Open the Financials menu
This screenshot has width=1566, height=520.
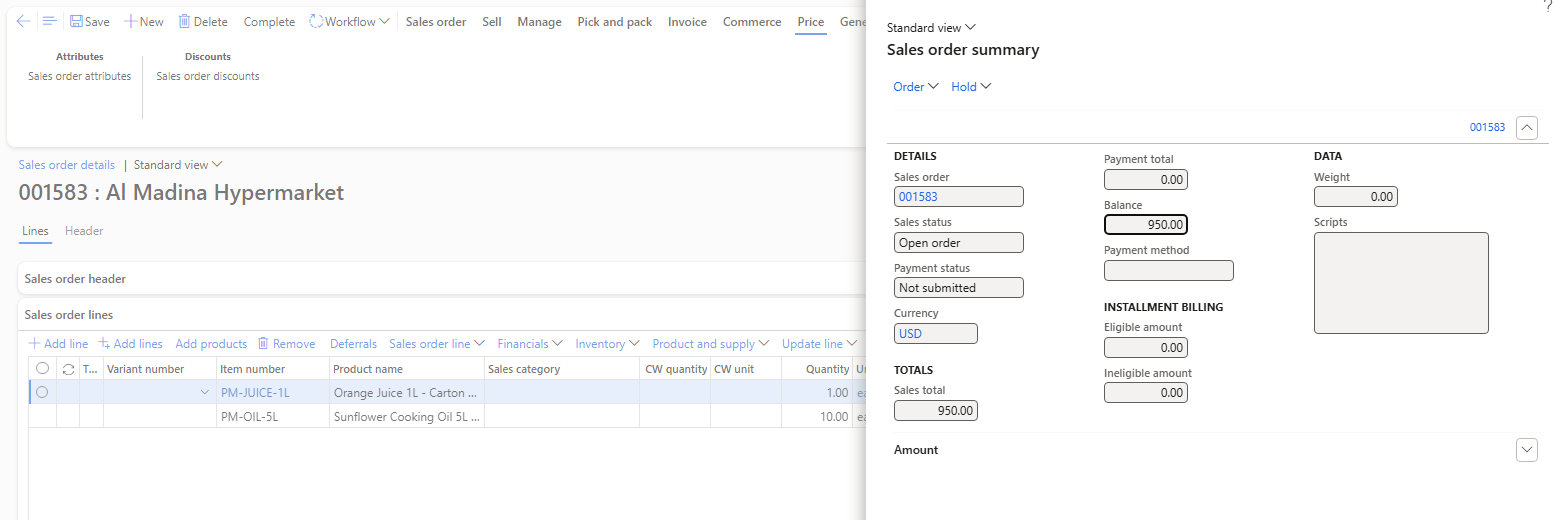coord(530,344)
